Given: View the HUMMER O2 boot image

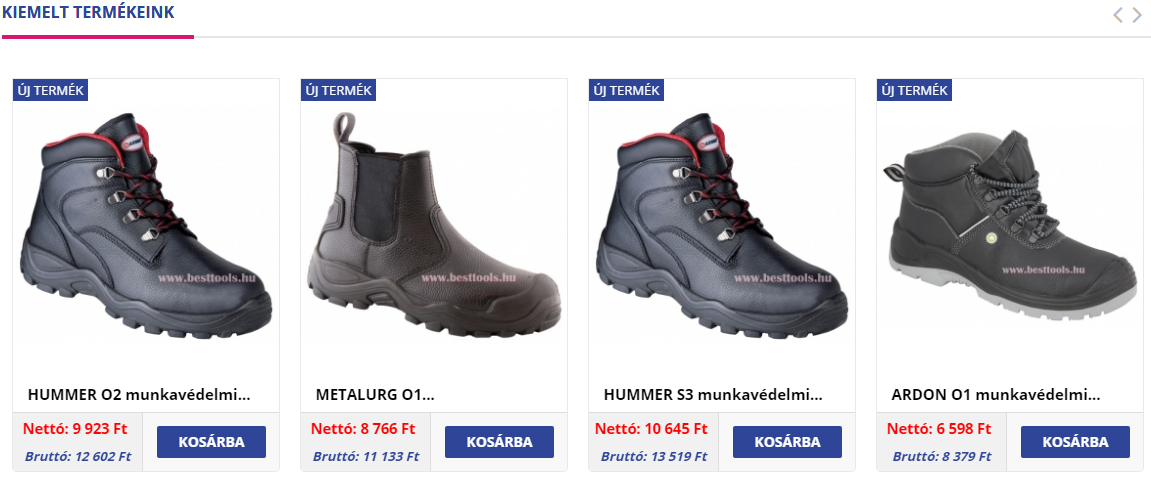Looking at the screenshot, I should click(146, 225).
